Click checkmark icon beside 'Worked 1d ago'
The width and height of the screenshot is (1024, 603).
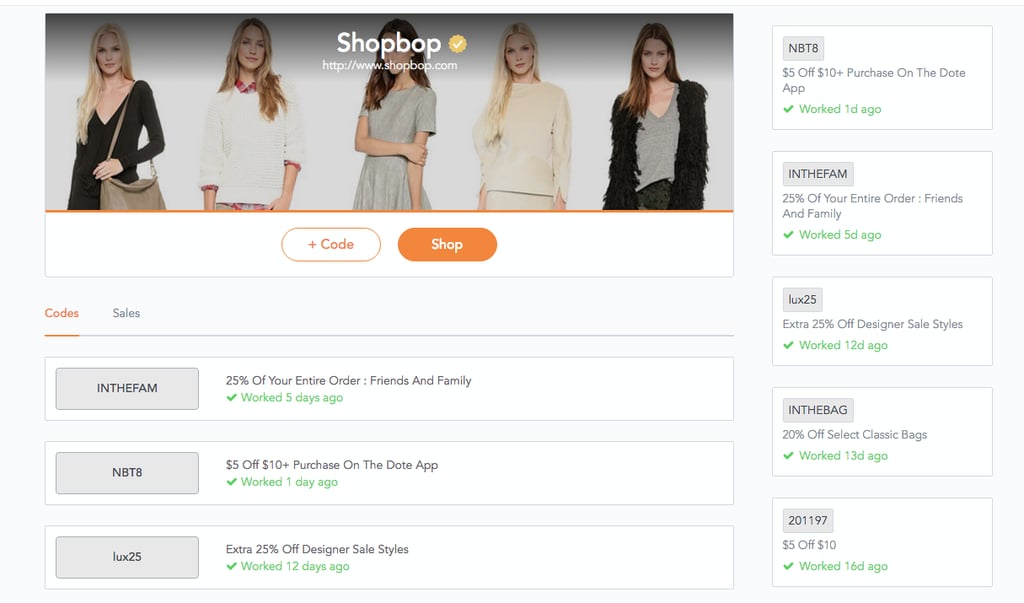[788, 109]
